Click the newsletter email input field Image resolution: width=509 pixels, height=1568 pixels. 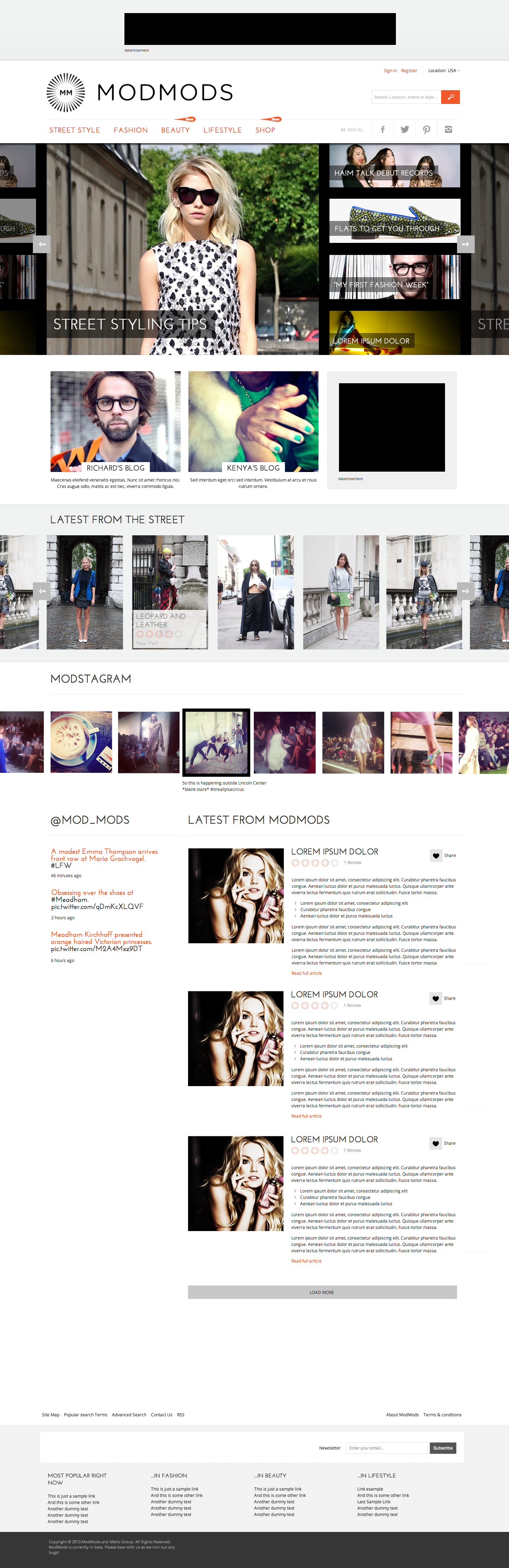(387, 1448)
